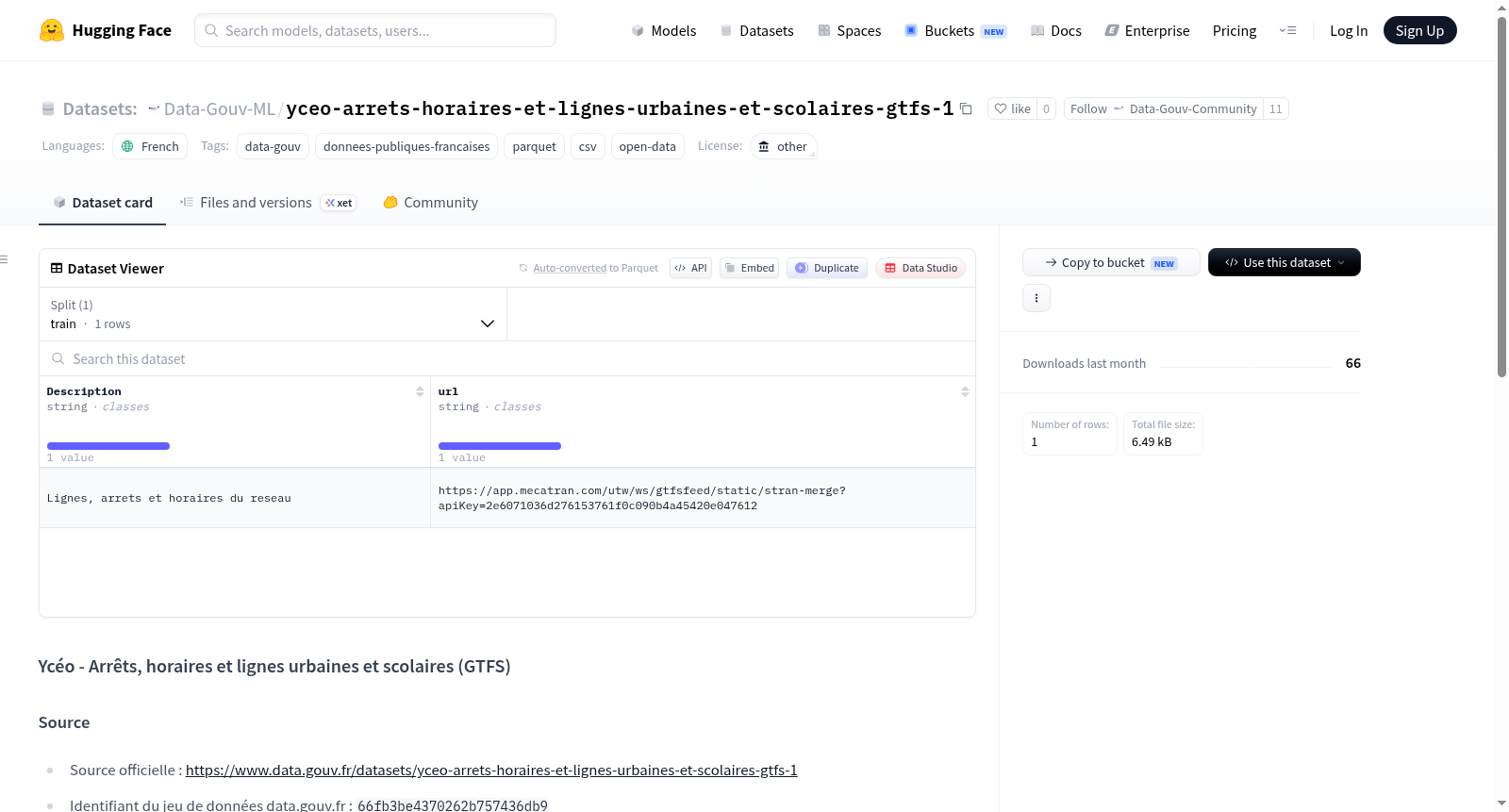Click the Description column value bar
Viewport: 1509px width, 812px height.
point(108,446)
